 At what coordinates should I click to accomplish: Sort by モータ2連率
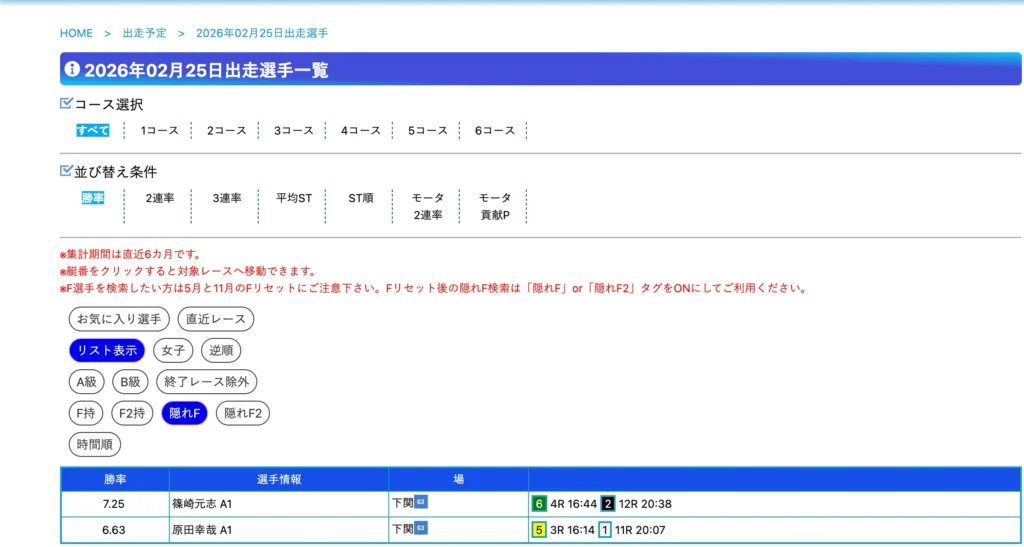click(x=428, y=206)
